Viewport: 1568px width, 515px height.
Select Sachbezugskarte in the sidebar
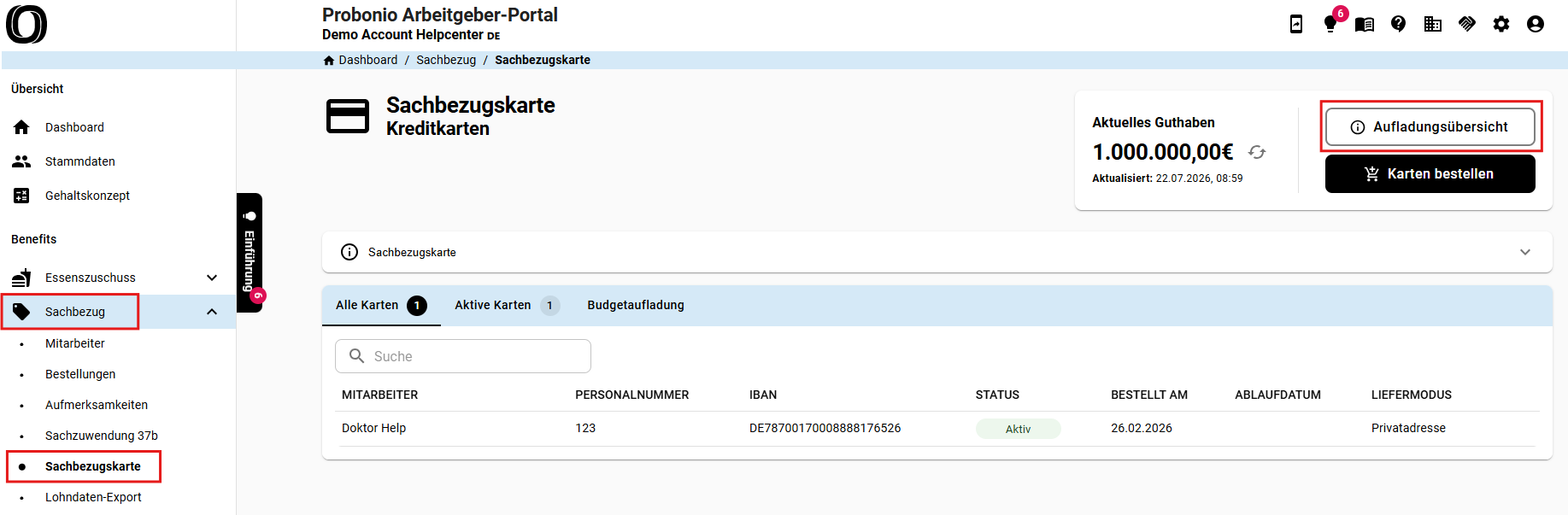[x=93, y=466]
